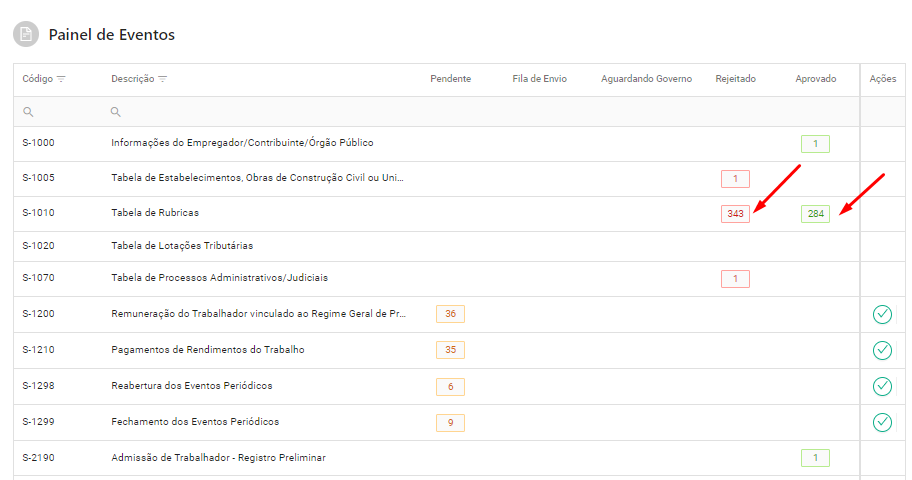
Task: Open the 343 rejected badge for S-1010
Action: tap(735, 214)
